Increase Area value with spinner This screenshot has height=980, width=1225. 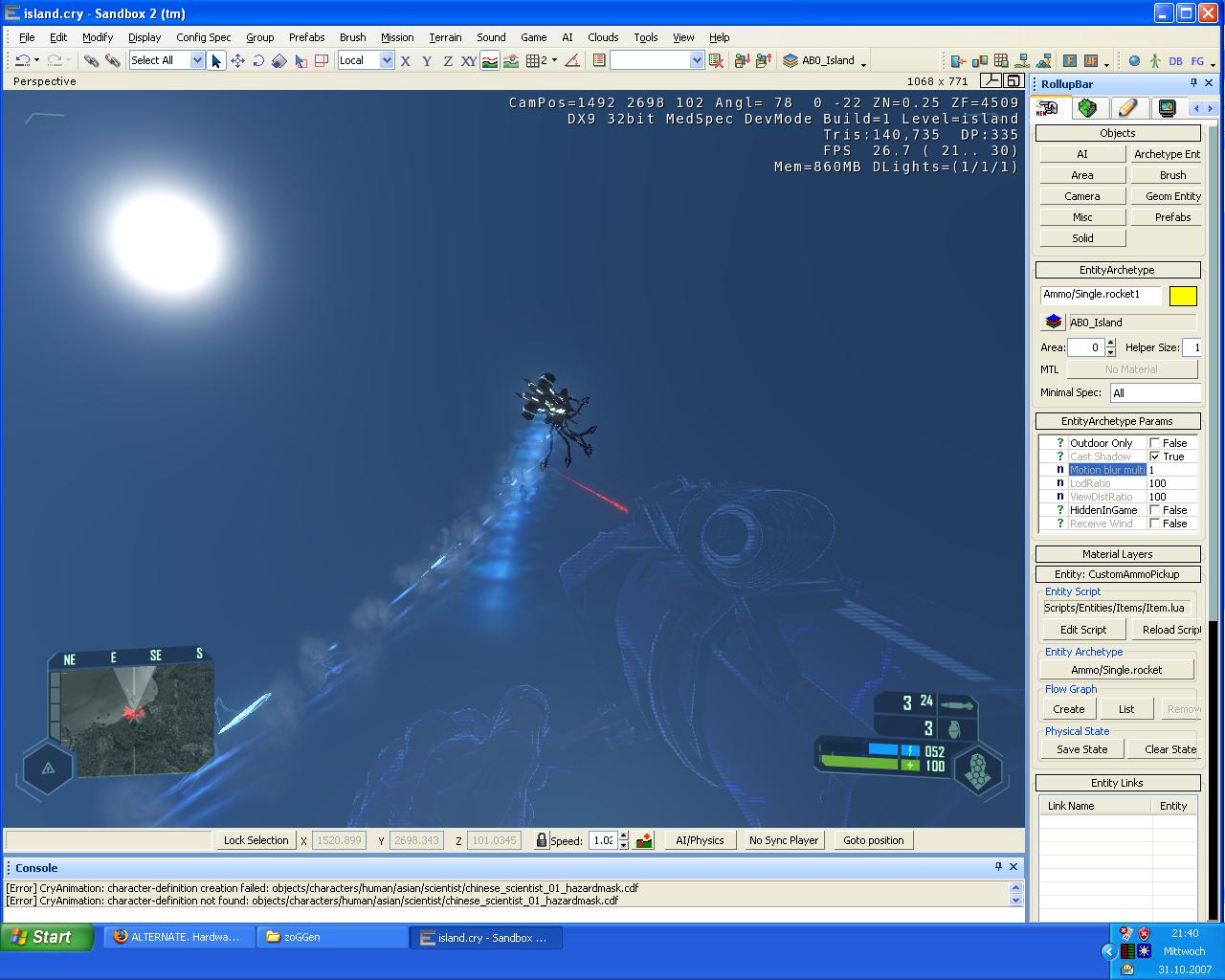[x=1110, y=344]
